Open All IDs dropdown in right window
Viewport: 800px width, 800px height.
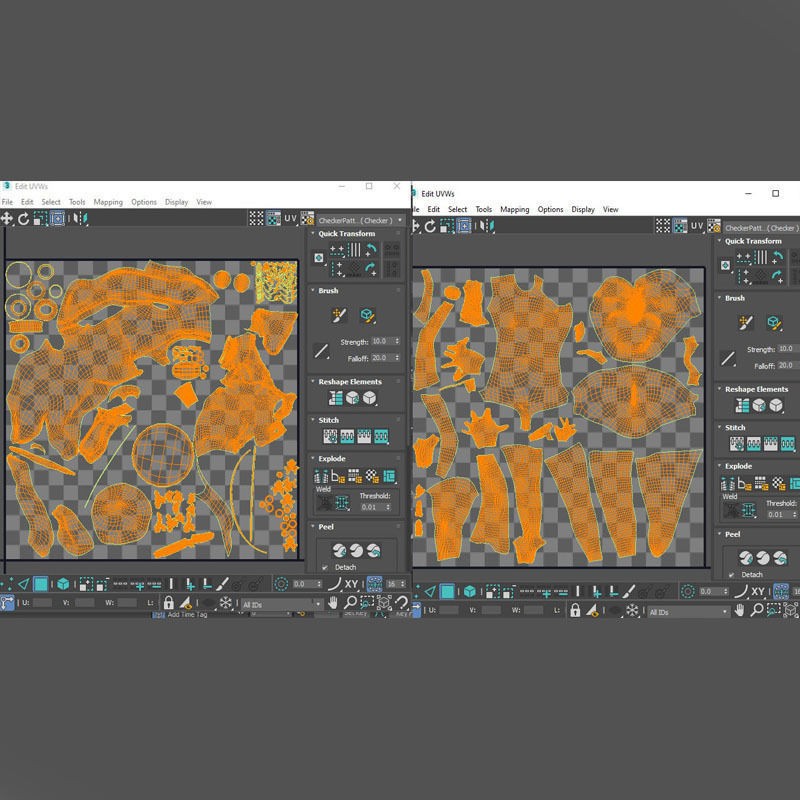(688, 612)
